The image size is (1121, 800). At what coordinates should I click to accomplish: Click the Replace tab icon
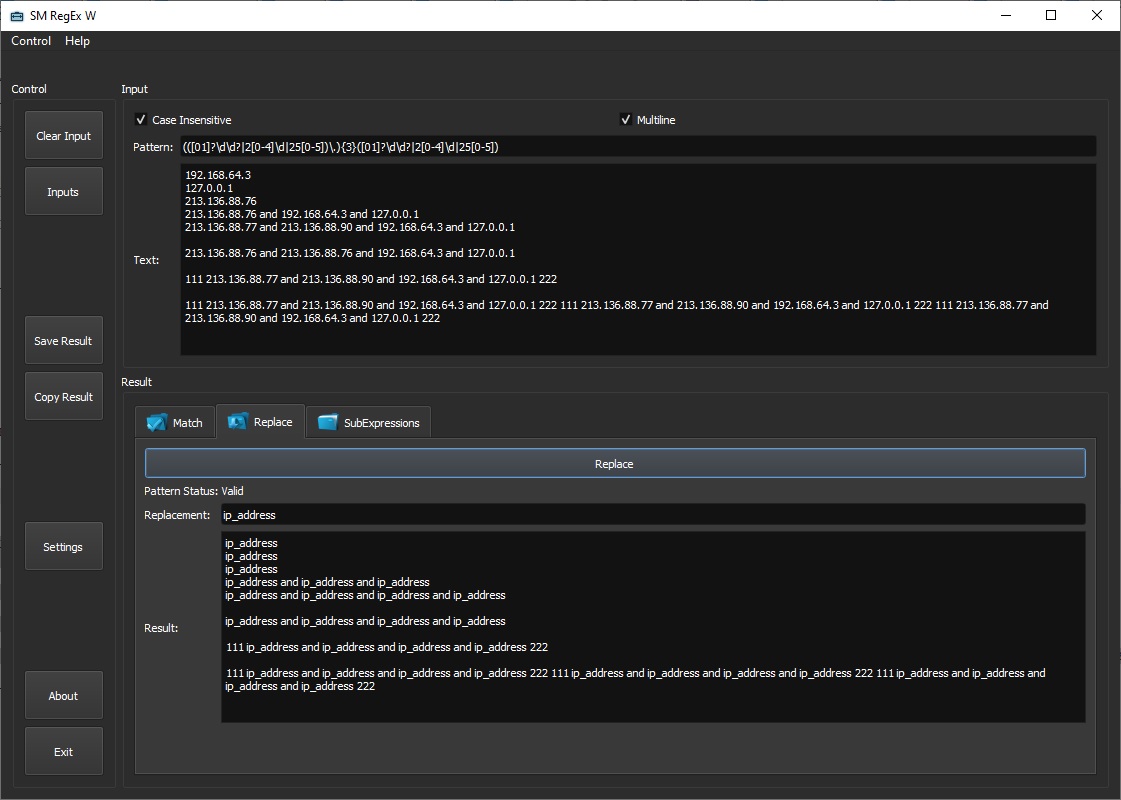[x=237, y=422]
